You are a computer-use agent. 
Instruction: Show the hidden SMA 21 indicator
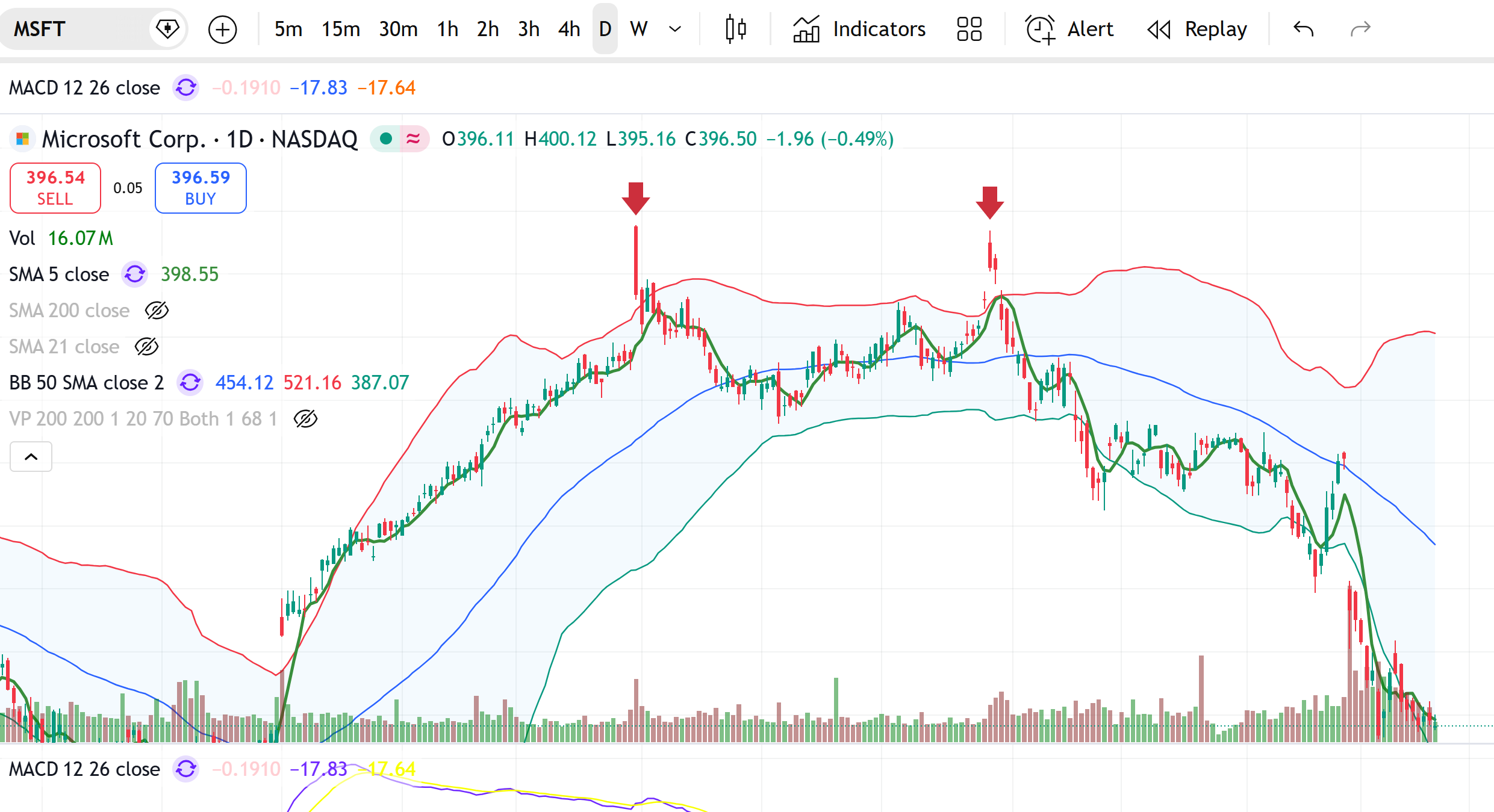[146, 347]
